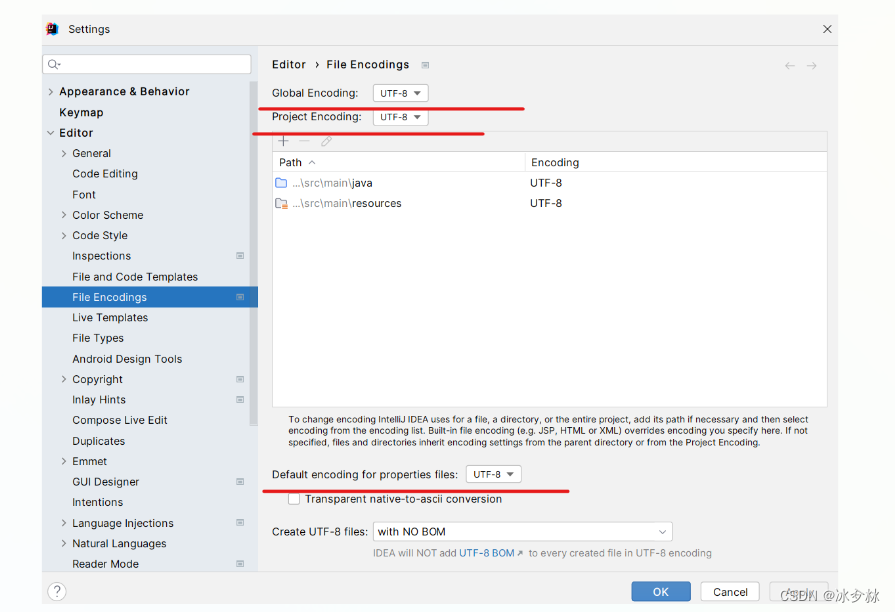Image resolution: width=895 pixels, height=612 pixels.
Task: Click the folder icon beside src\main\java
Action: [x=281, y=182]
